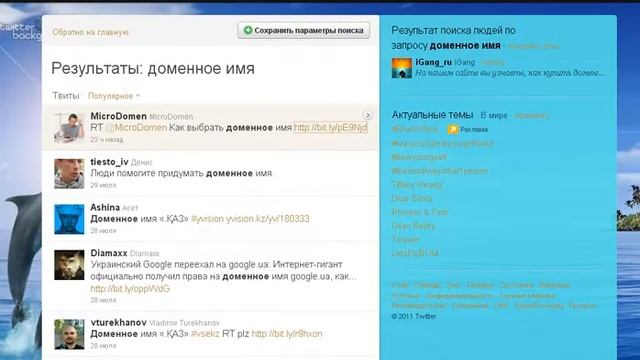Open Ashina's blue profile avatar
The image size is (640, 360).
pos(69,219)
